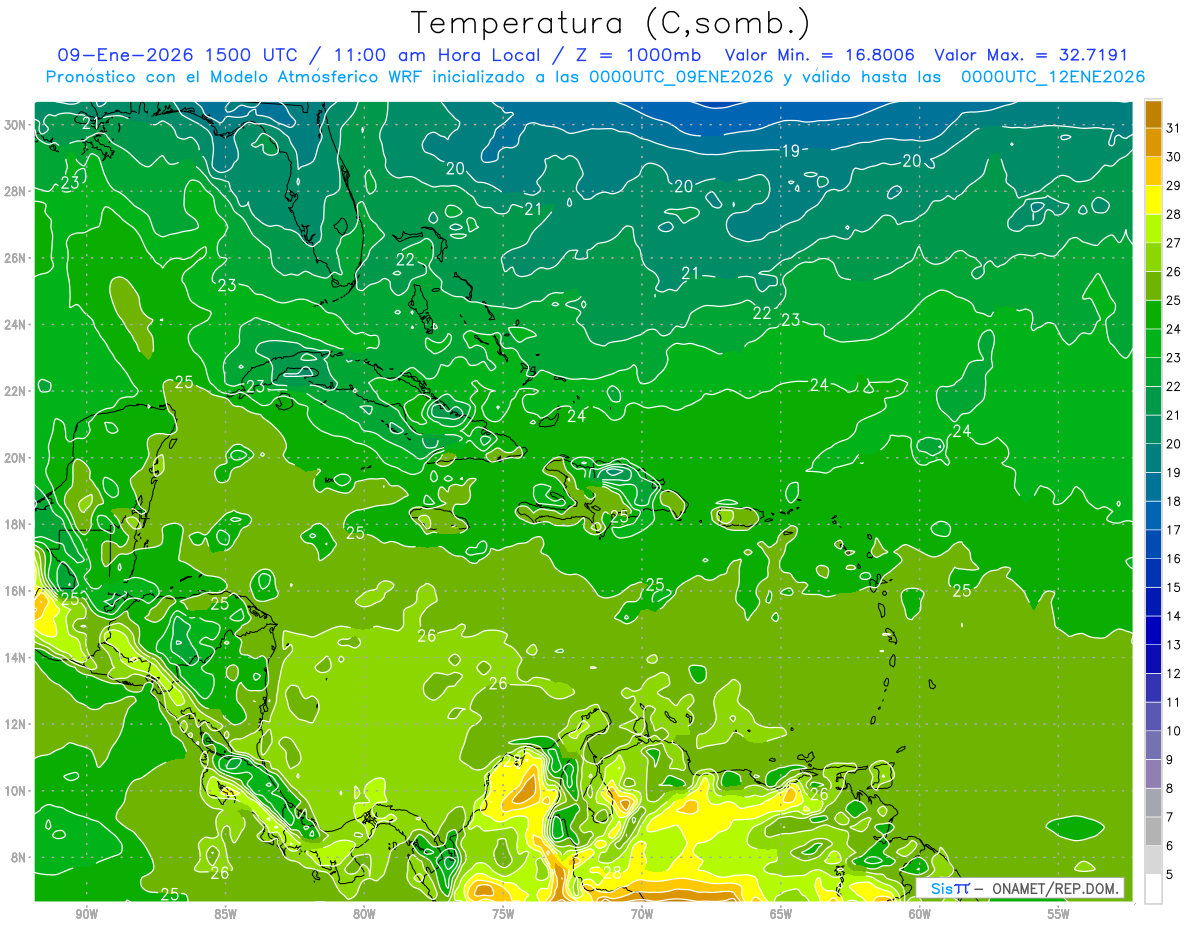Image resolution: width=1200 pixels, height=927 pixels.
Task: Click the 17 value on the color scale
Action: point(1175,530)
